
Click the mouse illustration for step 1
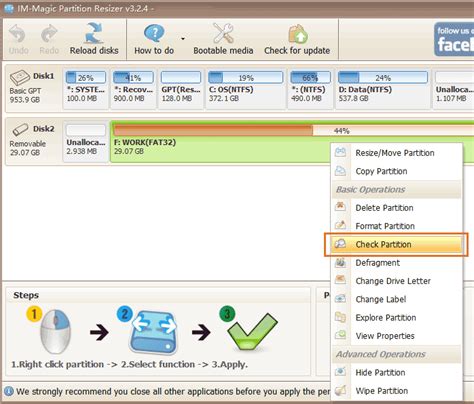coord(55,331)
